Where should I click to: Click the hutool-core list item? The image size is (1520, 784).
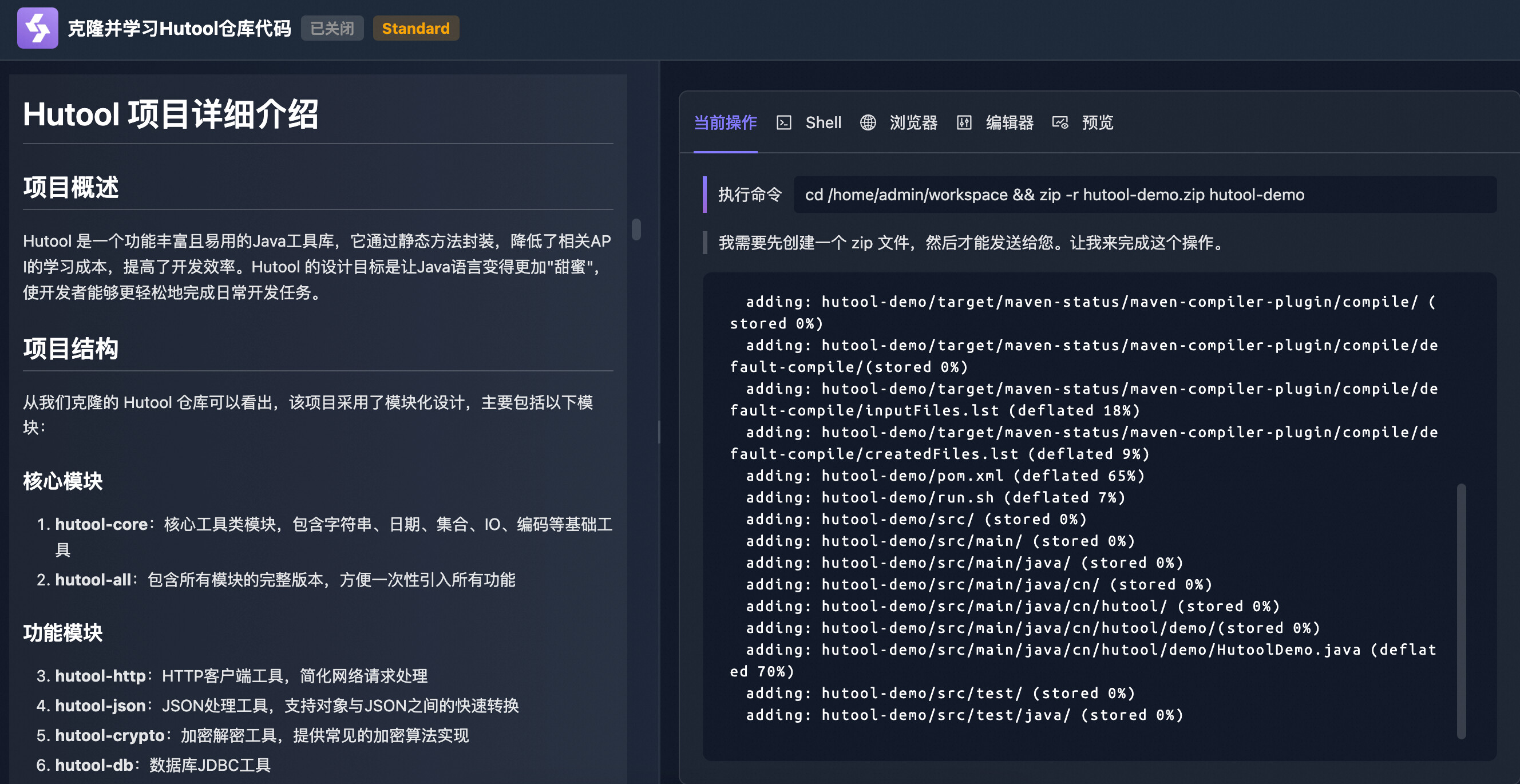tap(101, 524)
